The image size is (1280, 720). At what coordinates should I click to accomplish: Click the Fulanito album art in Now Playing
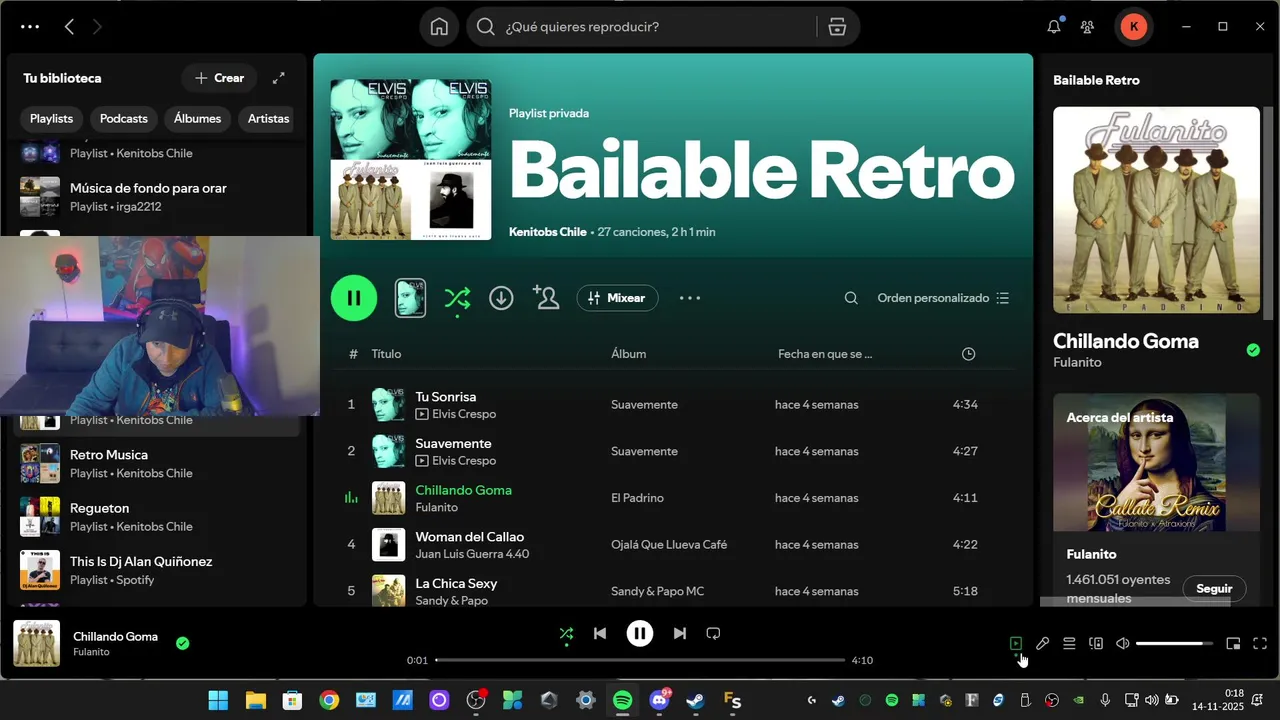tap(1156, 210)
